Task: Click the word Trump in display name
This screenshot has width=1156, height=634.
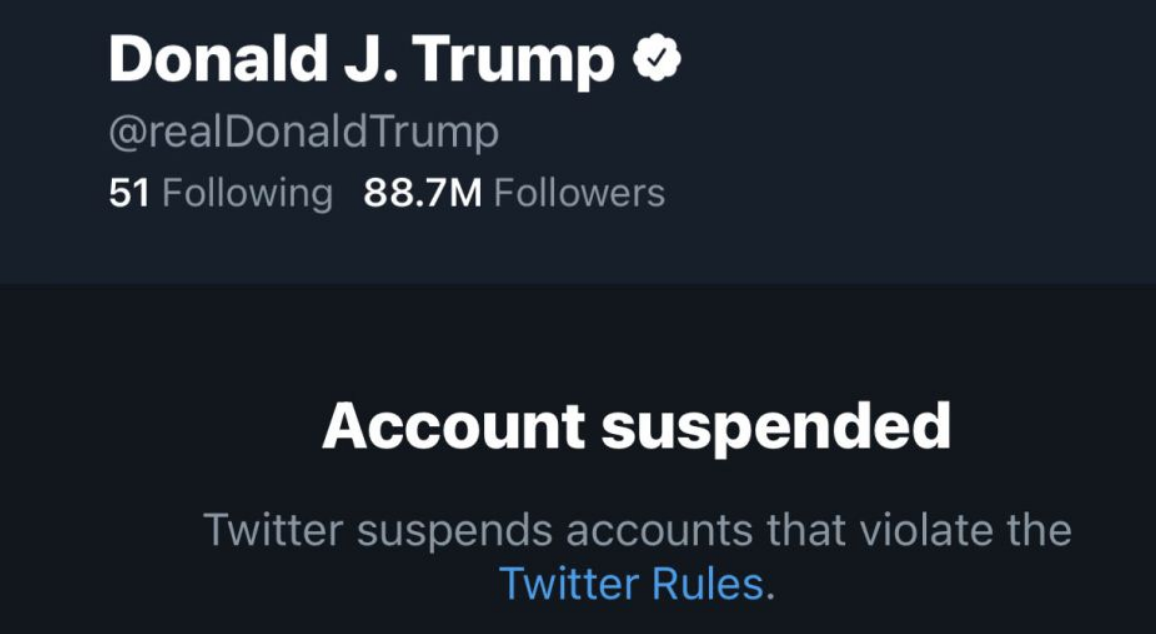Action: pyautogui.click(x=513, y=62)
